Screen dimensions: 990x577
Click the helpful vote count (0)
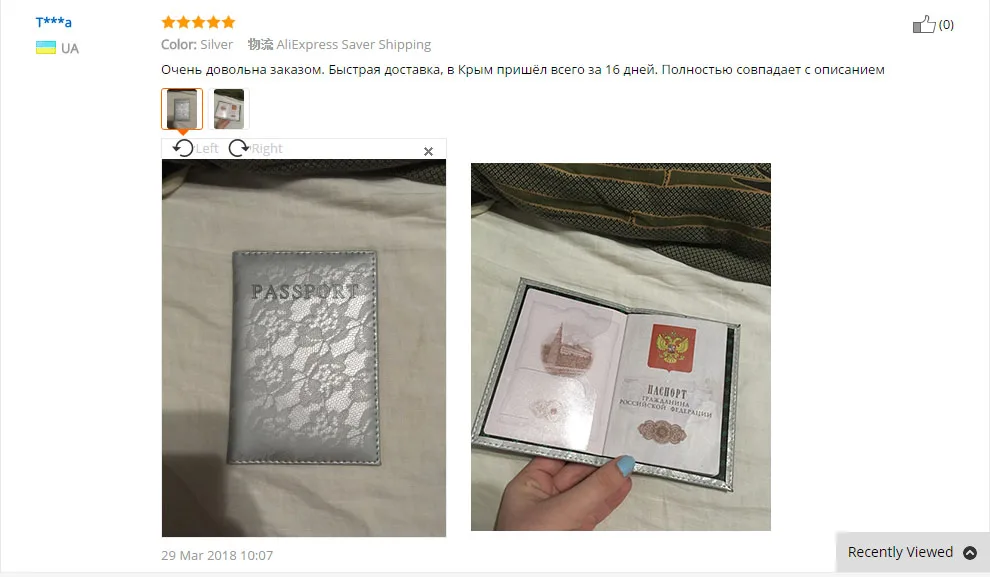point(946,25)
